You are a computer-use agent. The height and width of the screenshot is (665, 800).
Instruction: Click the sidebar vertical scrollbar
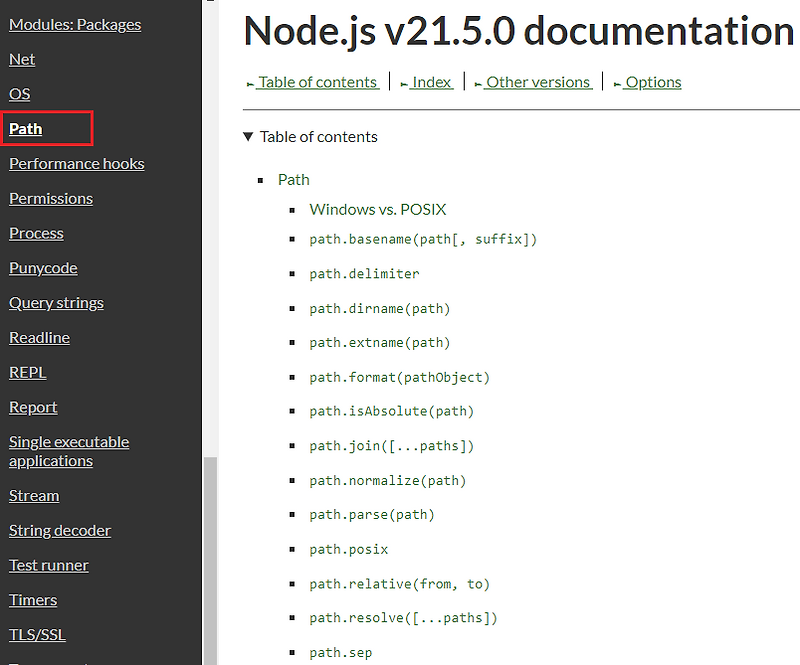210,560
